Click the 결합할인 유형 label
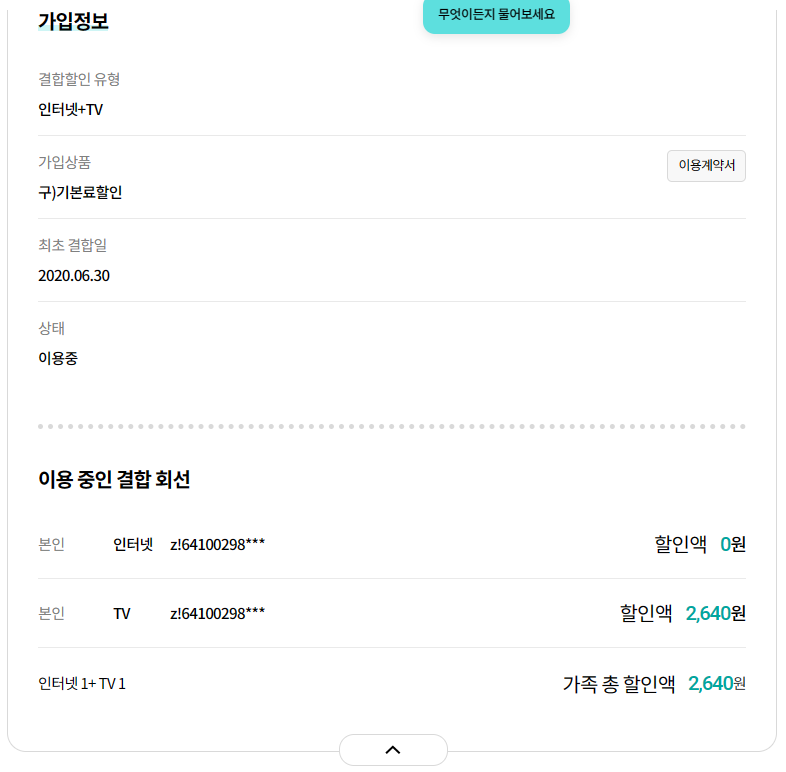This screenshot has height=772, width=786. click(79, 79)
